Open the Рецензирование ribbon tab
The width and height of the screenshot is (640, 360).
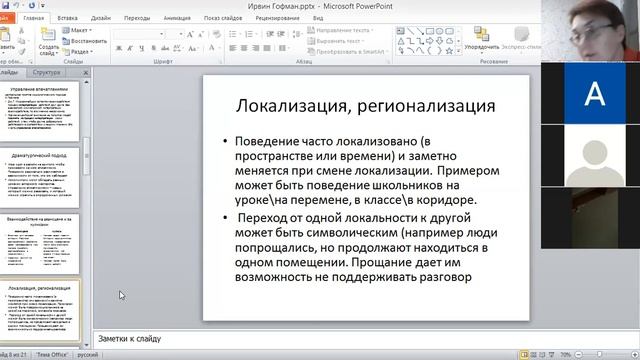(x=277, y=18)
